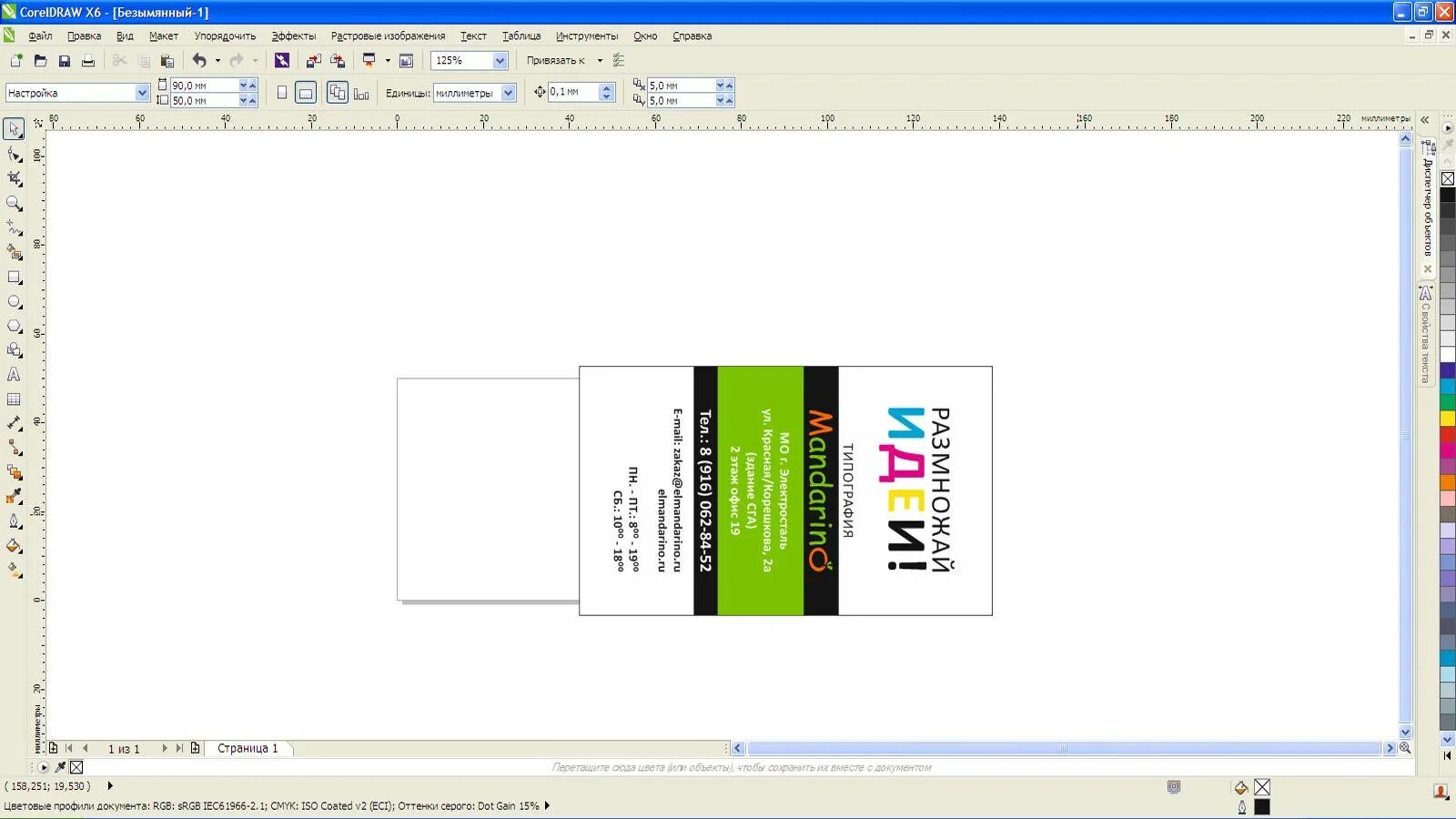
Task: Collapse the docker panel with double chevron
Action: click(x=1425, y=120)
